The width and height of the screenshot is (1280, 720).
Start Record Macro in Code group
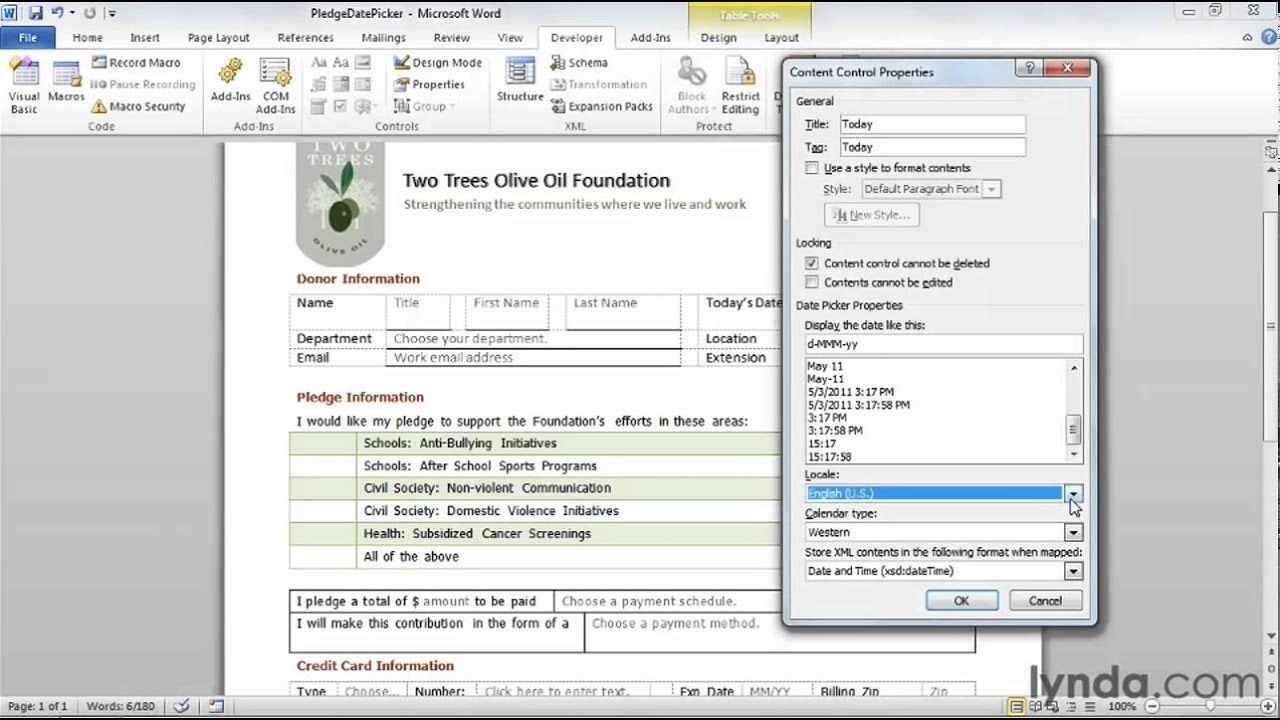(x=135, y=62)
